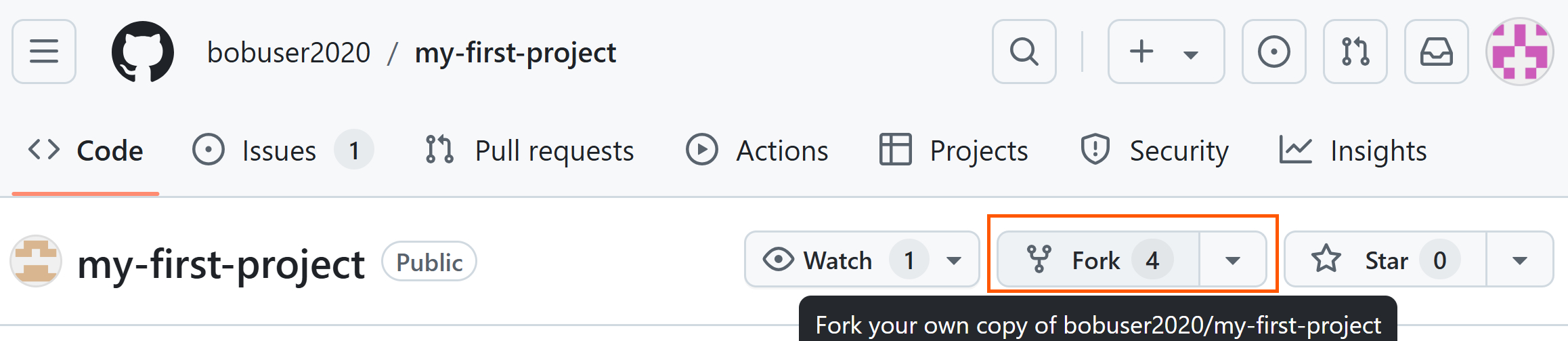Expand the Star lists dropdown arrow
This screenshot has width=1568, height=341.
tap(1519, 260)
